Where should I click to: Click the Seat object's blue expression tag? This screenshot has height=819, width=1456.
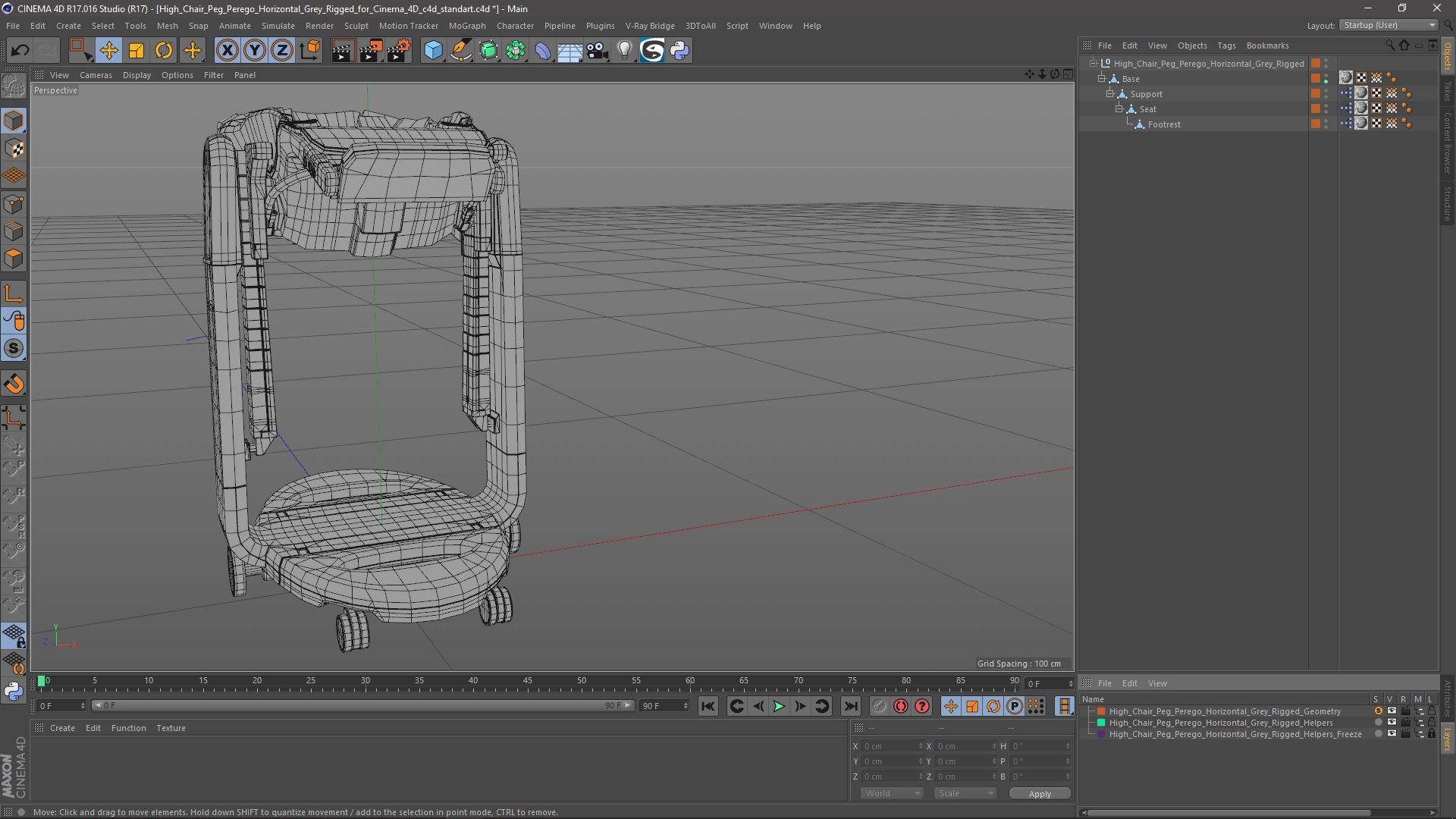pos(1346,108)
